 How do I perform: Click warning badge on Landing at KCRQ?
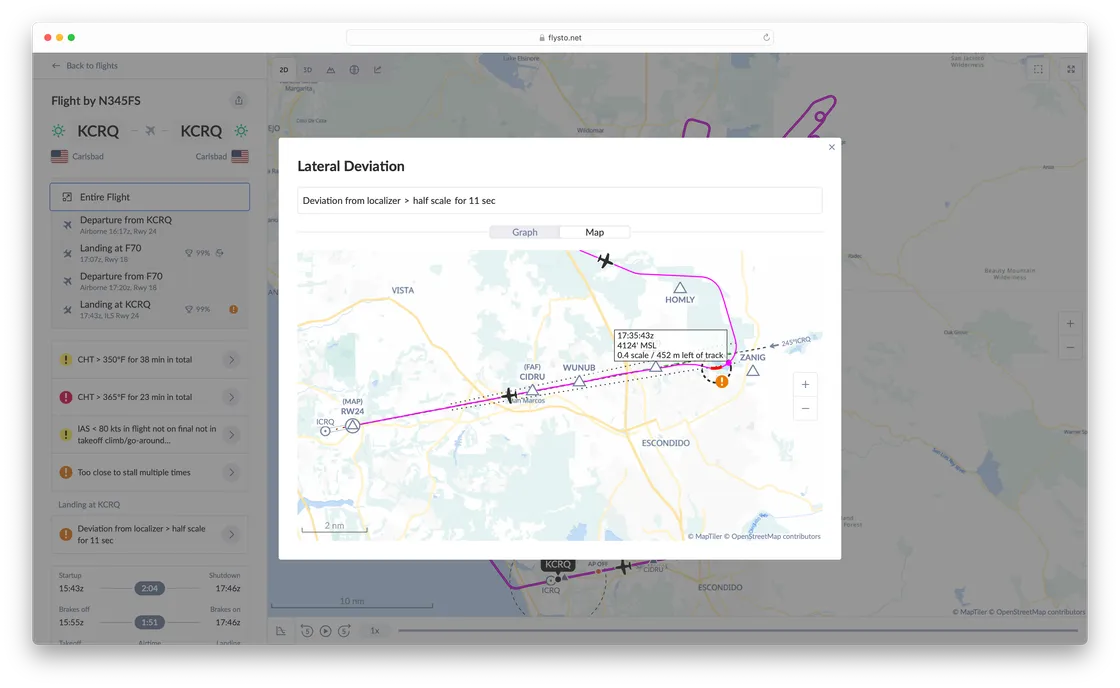pyautogui.click(x=234, y=309)
